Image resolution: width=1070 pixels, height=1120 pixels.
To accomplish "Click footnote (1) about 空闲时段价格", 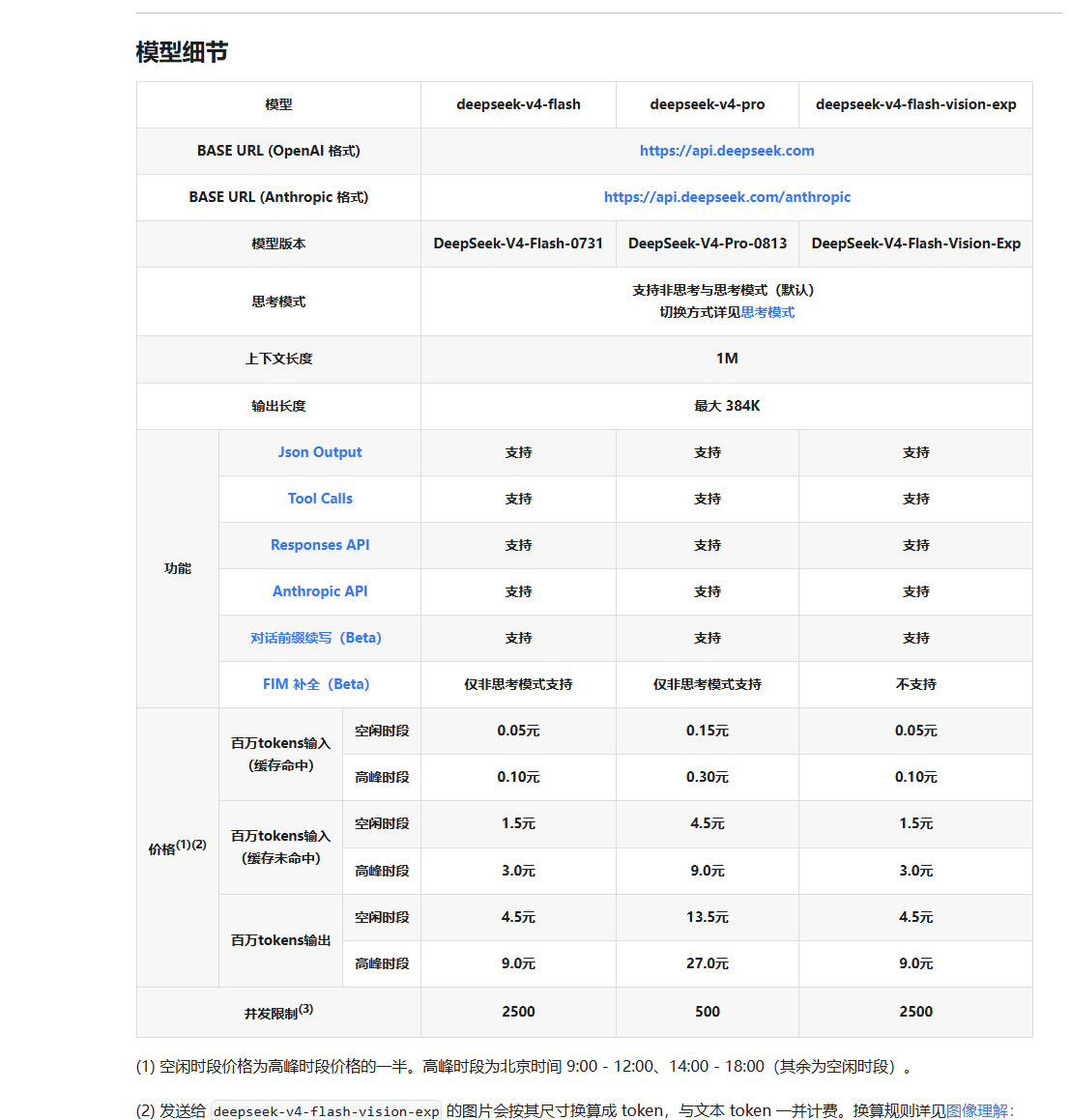I will point(524,1067).
